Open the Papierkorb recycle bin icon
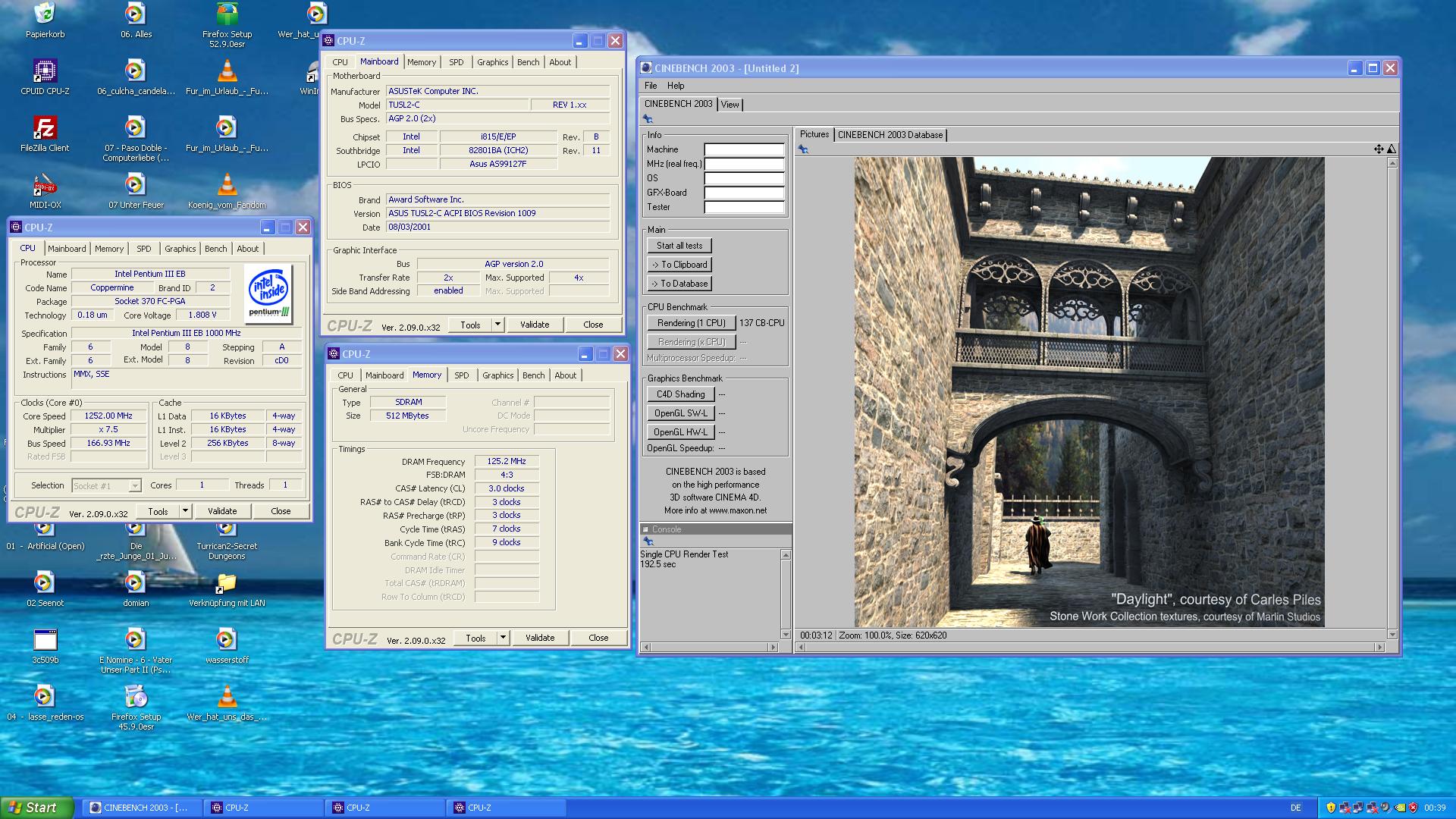This screenshot has height=819, width=1456. tap(45, 14)
